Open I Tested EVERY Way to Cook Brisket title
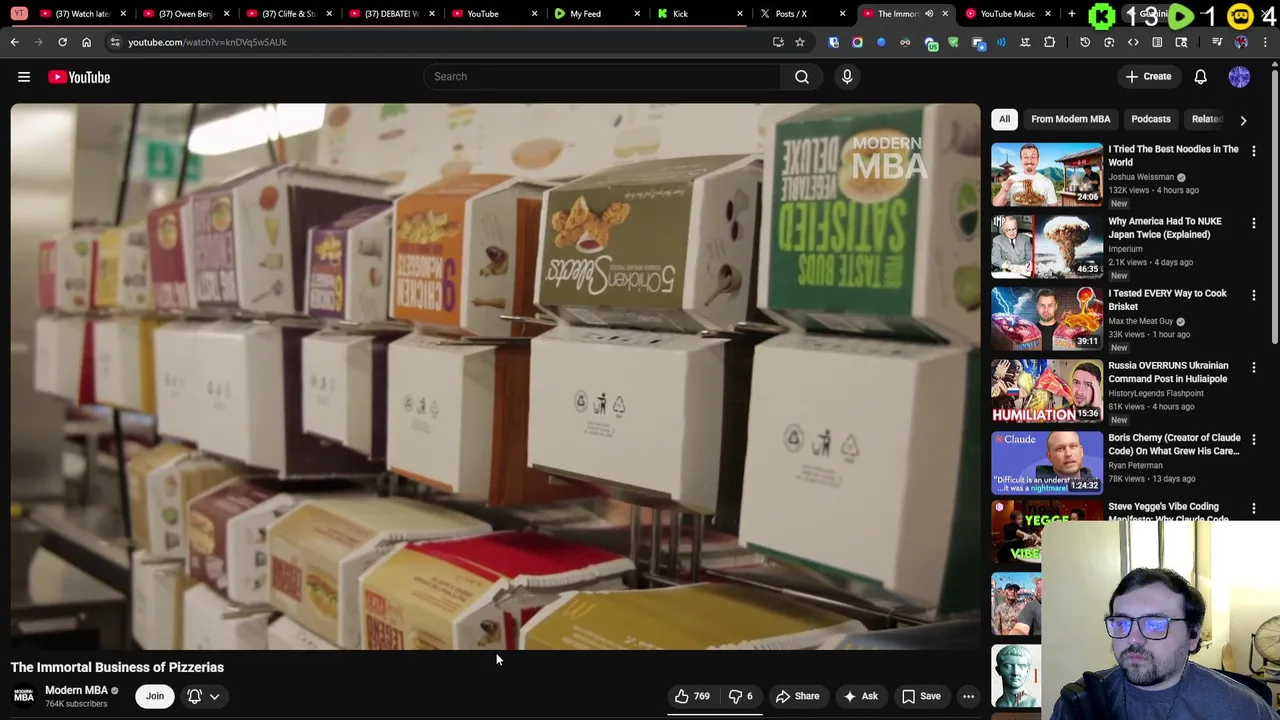 1167,300
